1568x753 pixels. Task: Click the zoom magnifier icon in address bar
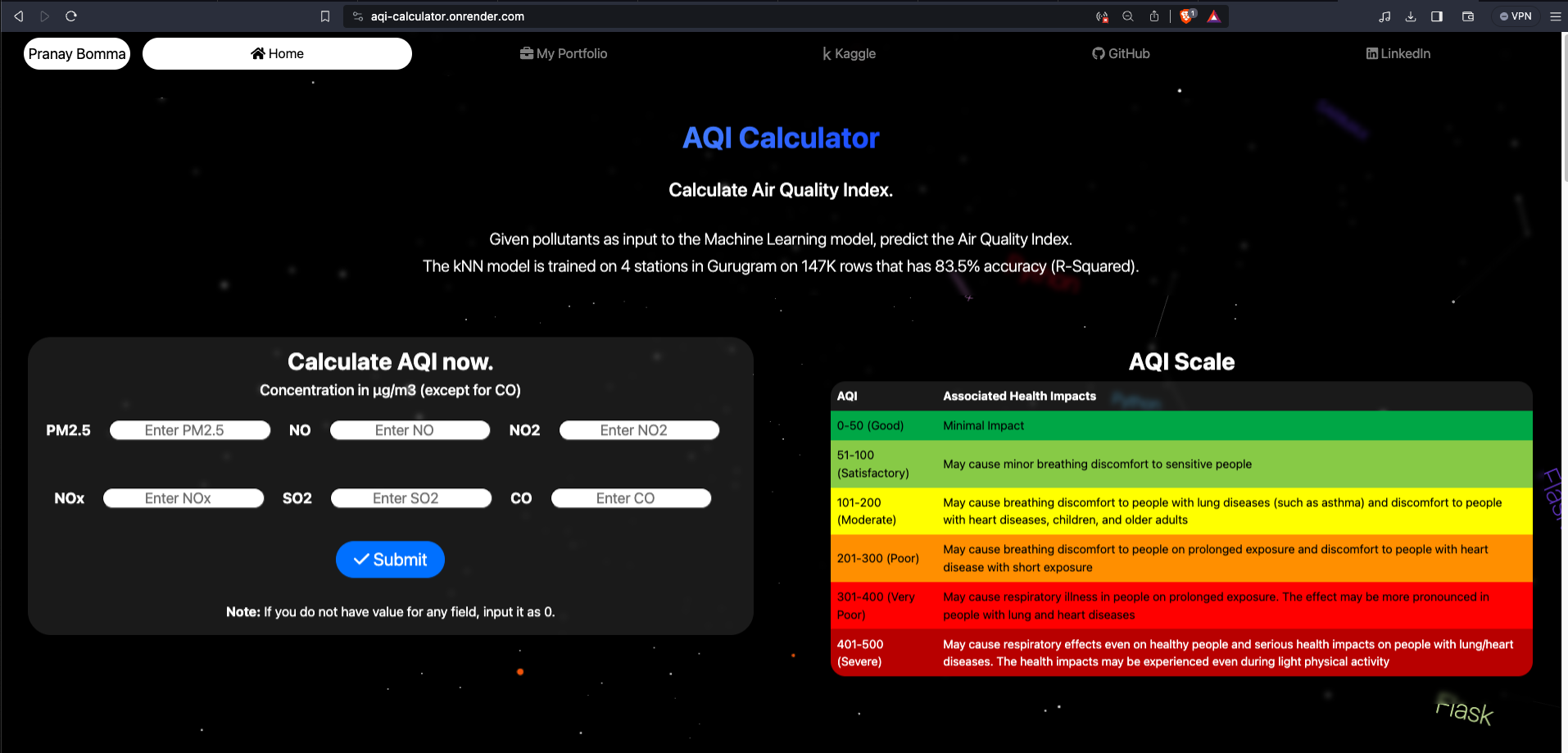pyautogui.click(x=1128, y=16)
